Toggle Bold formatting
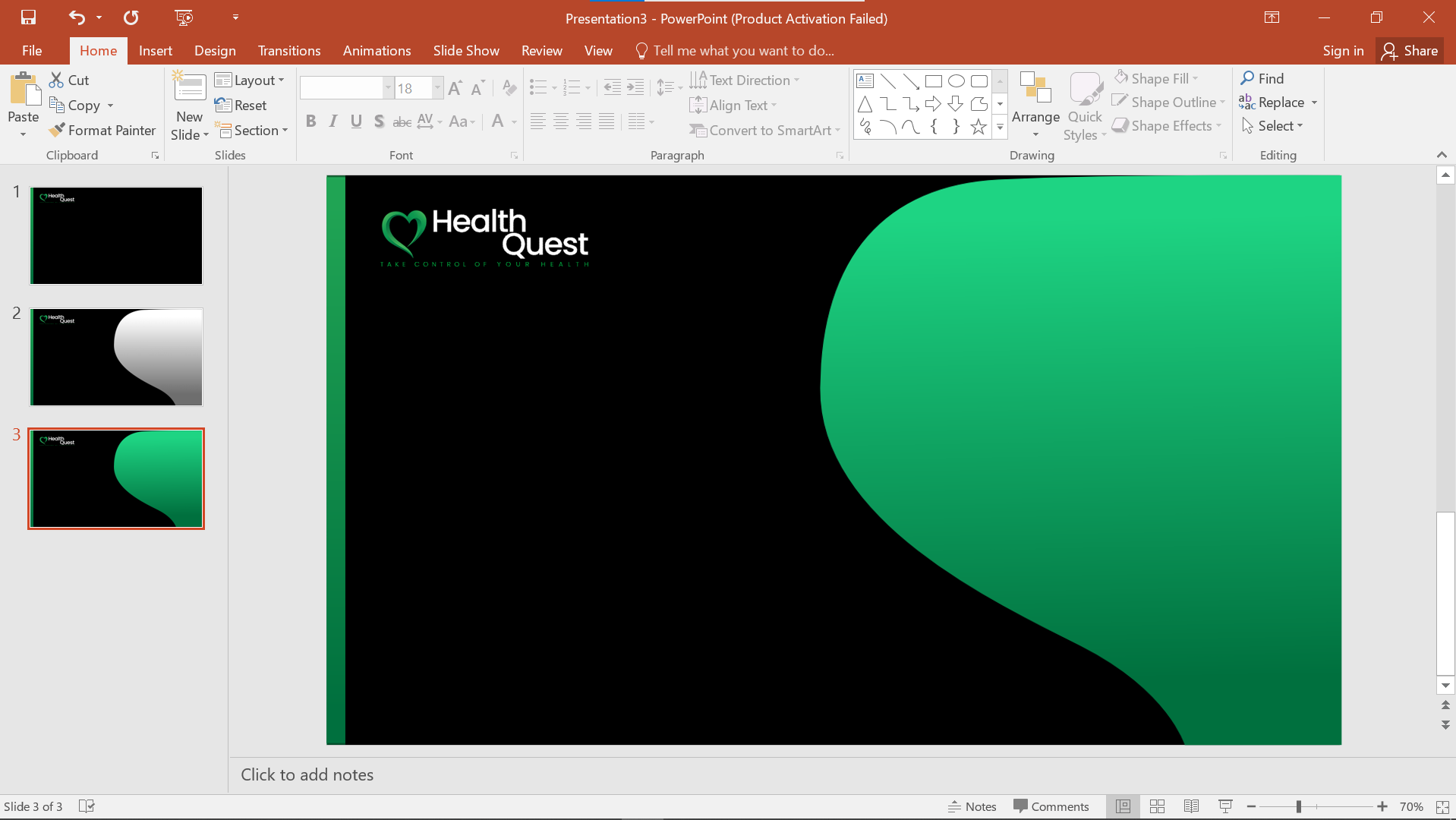Image resolution: width=1456 pixels, height=820 pixels. click(310, 121)
